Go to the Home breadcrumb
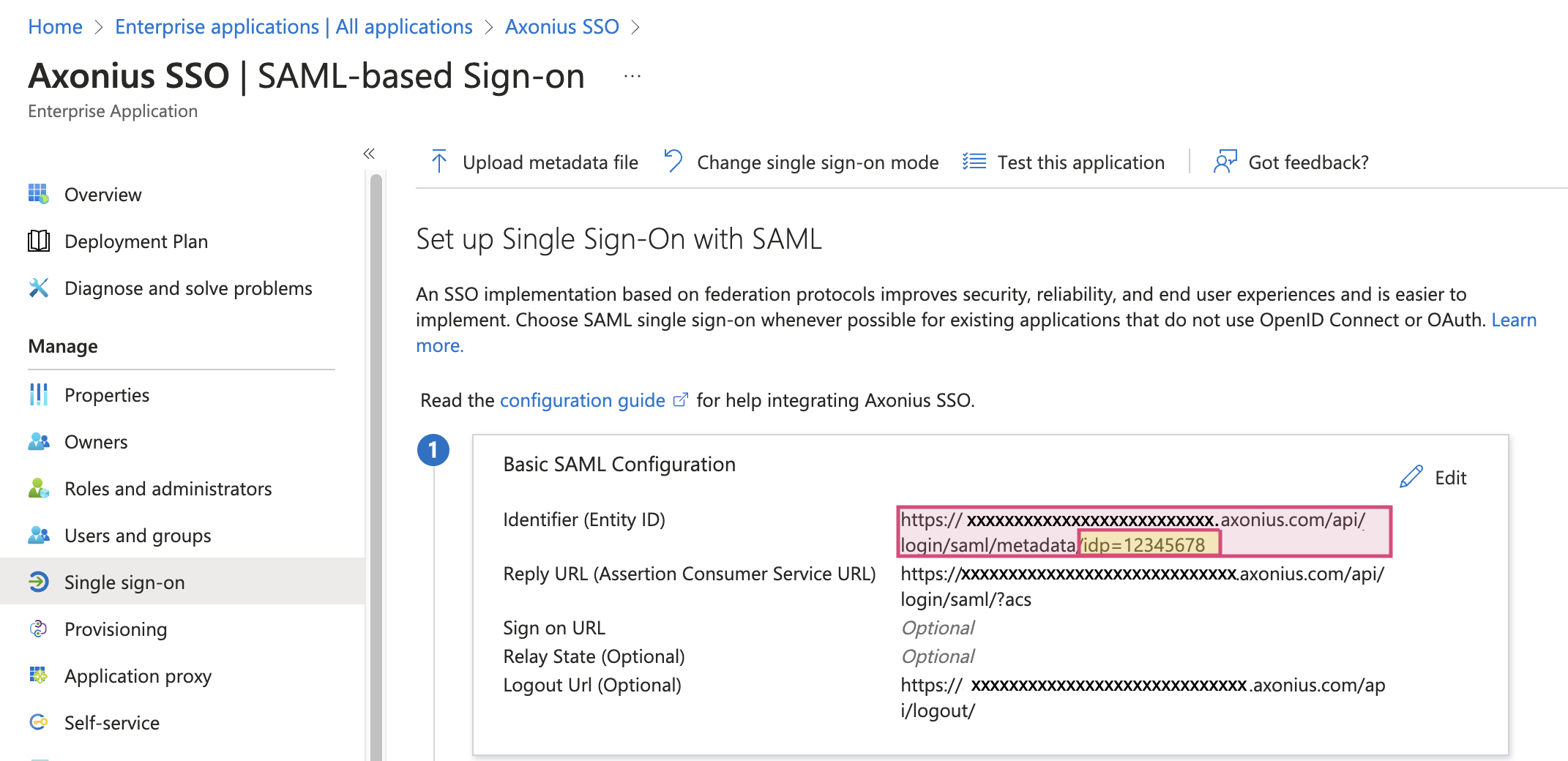Viewport: 1568px width, 761px height. pyautogui.click(x=55, y=26)
